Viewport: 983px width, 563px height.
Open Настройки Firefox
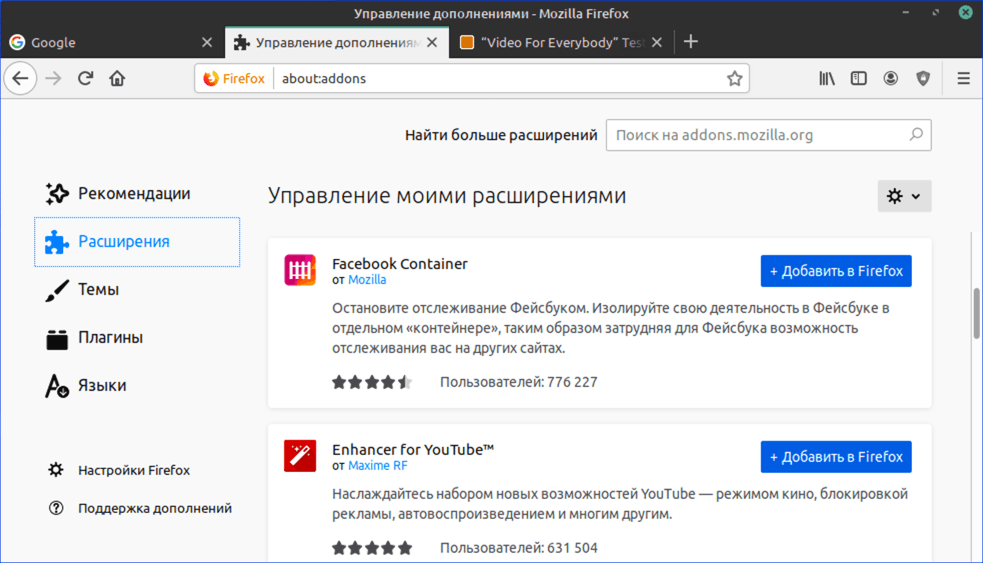point(118,470)
